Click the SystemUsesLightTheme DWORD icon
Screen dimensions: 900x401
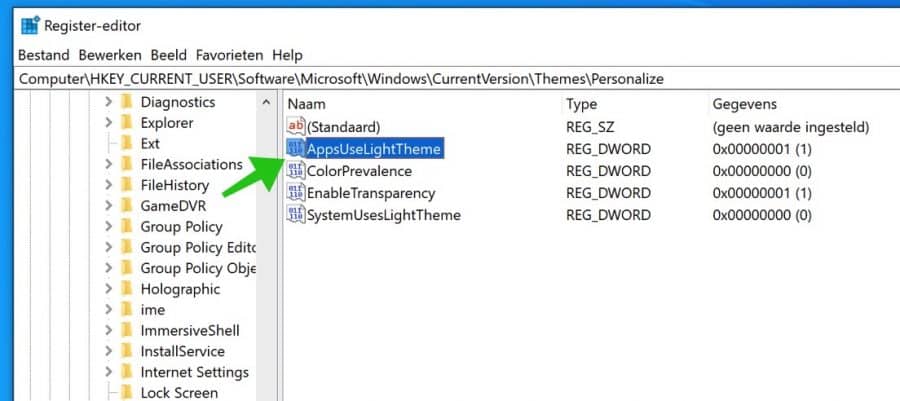click(x=296, y=215)
